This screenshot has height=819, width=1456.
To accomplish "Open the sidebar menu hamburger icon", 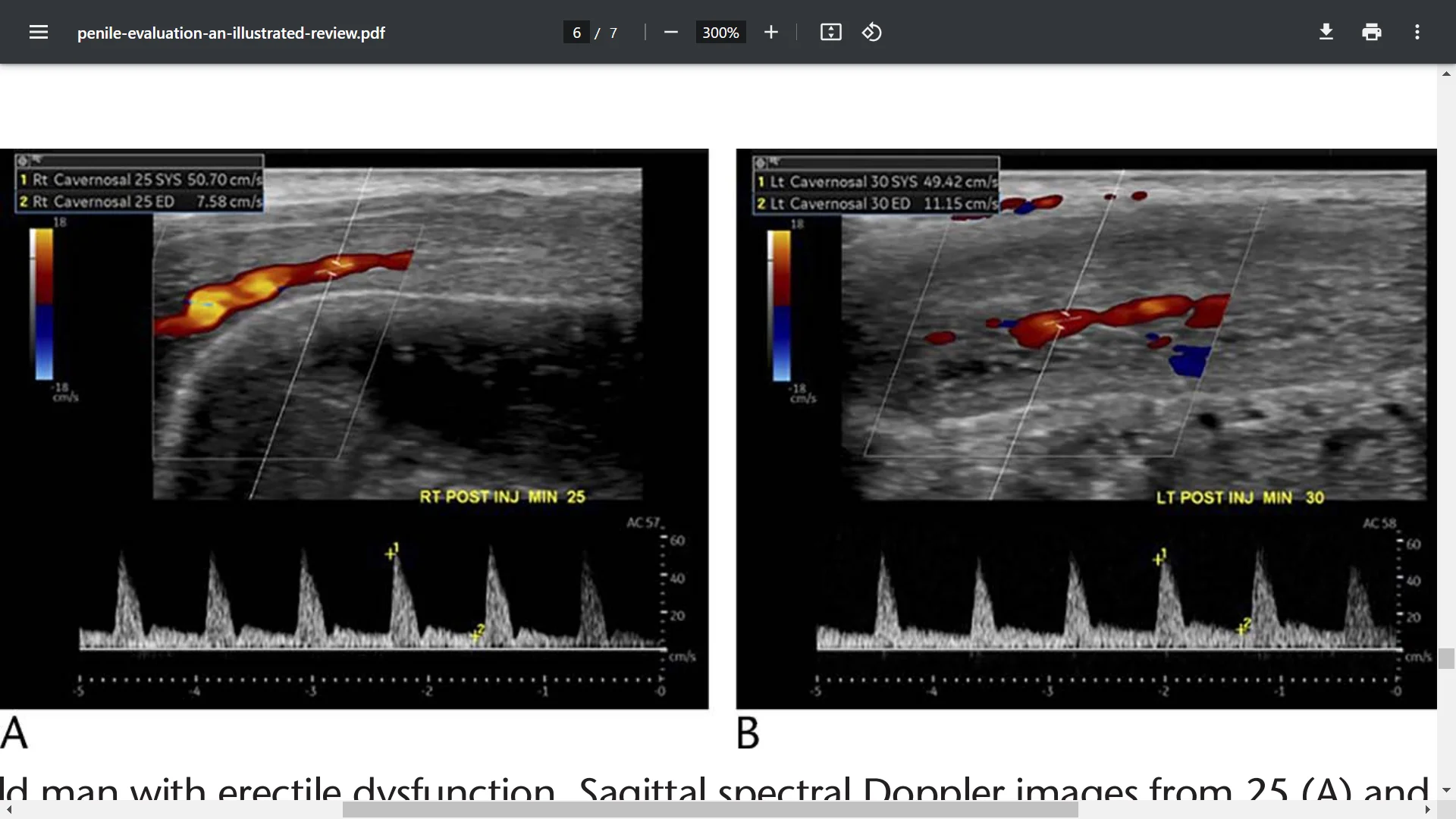I will pyautogui.click(x=39, y=32).
